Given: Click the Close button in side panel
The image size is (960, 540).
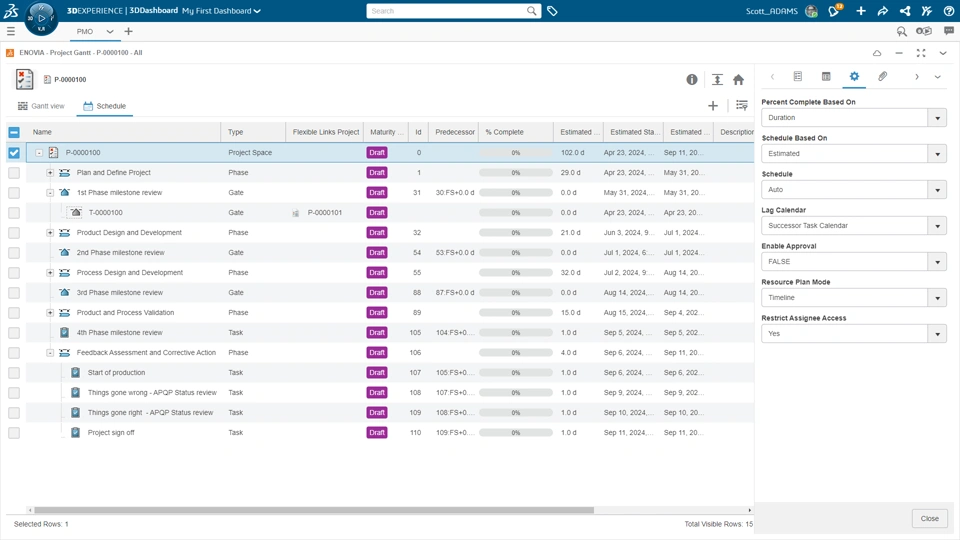Looking at the screenshot, I should tap(929, 519).
